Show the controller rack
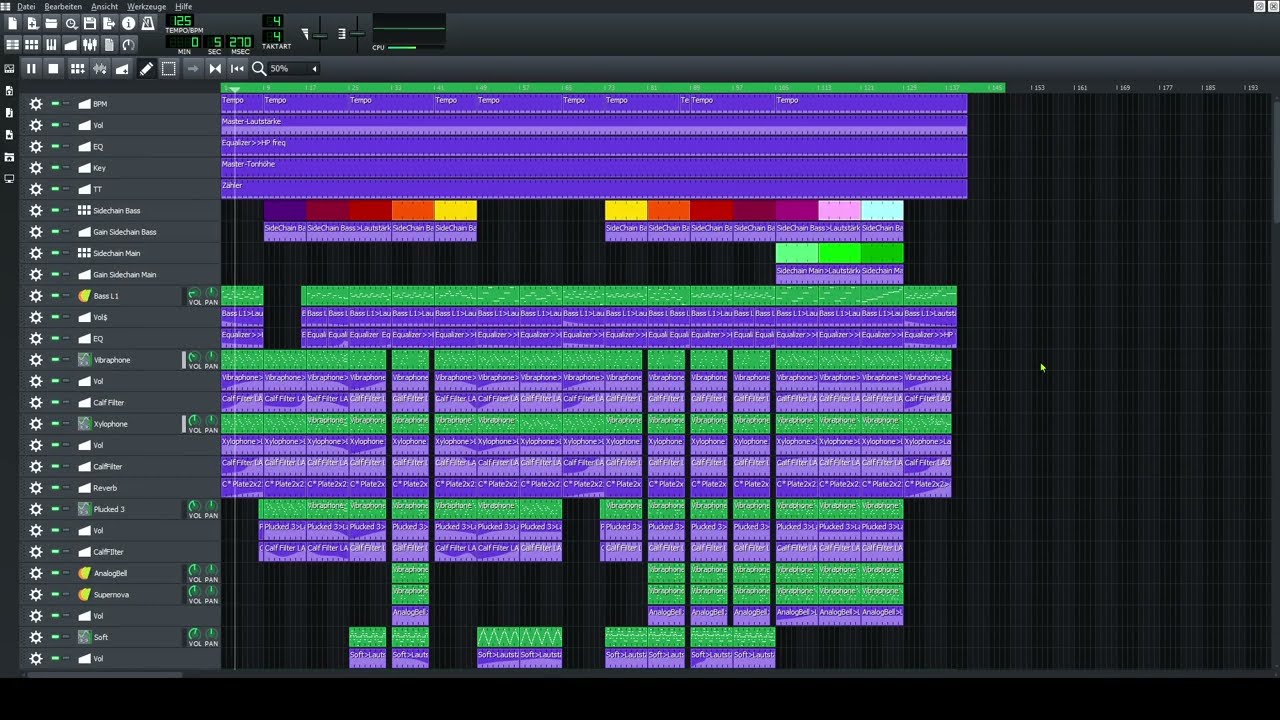This screenshot has width=1280, height=720. 128,44
